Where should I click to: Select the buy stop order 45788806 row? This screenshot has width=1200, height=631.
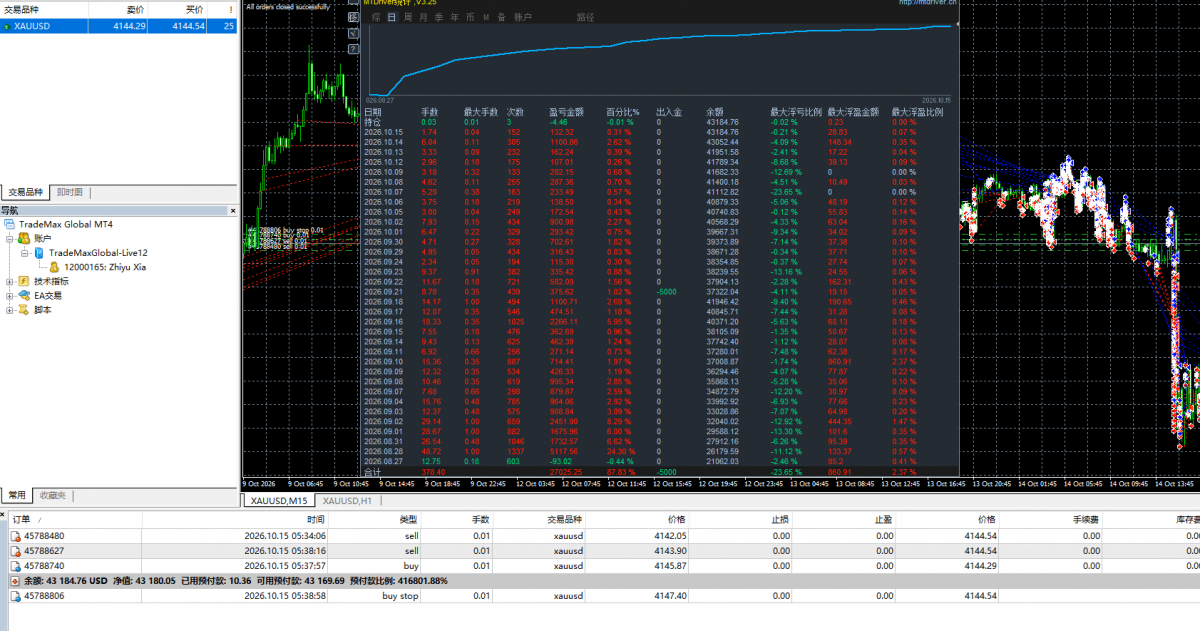pos(600,596)
